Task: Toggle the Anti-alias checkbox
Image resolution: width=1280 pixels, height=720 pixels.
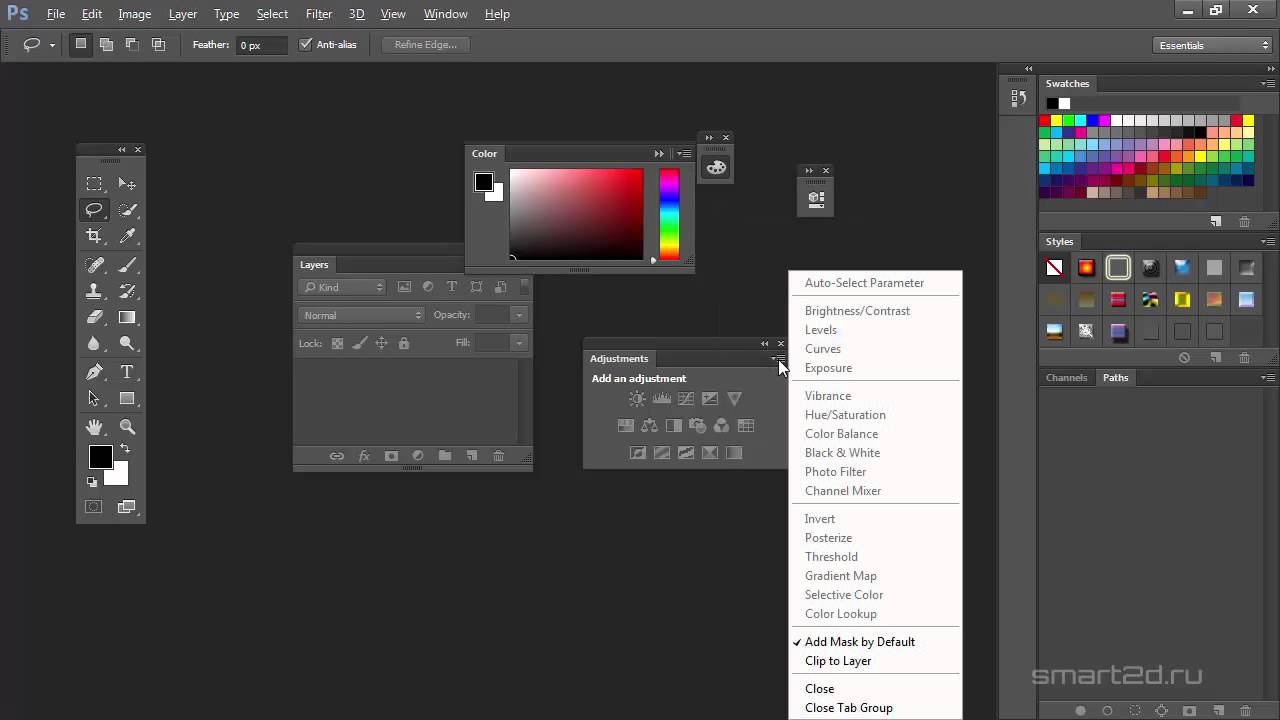Action: click(x=306, y=45)
